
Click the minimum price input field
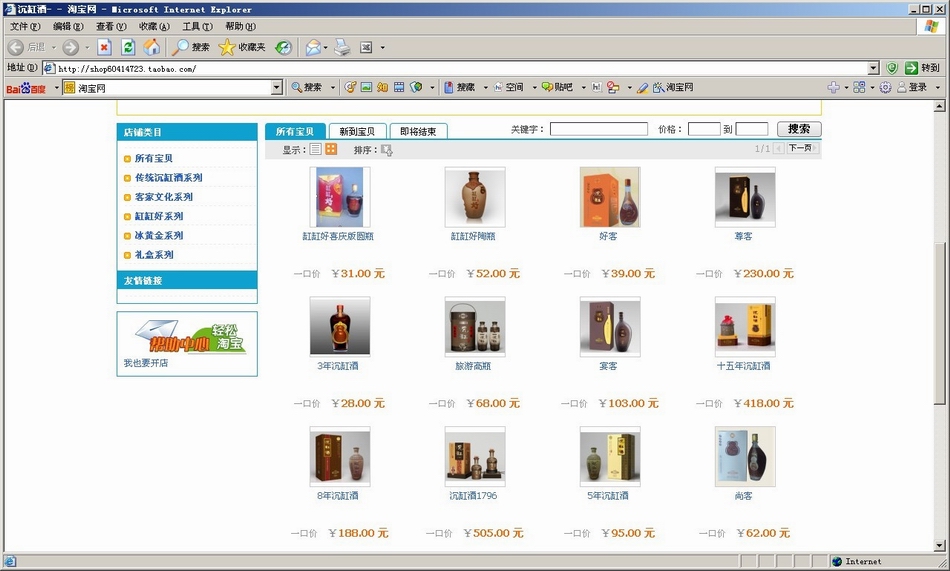(704, 129)
